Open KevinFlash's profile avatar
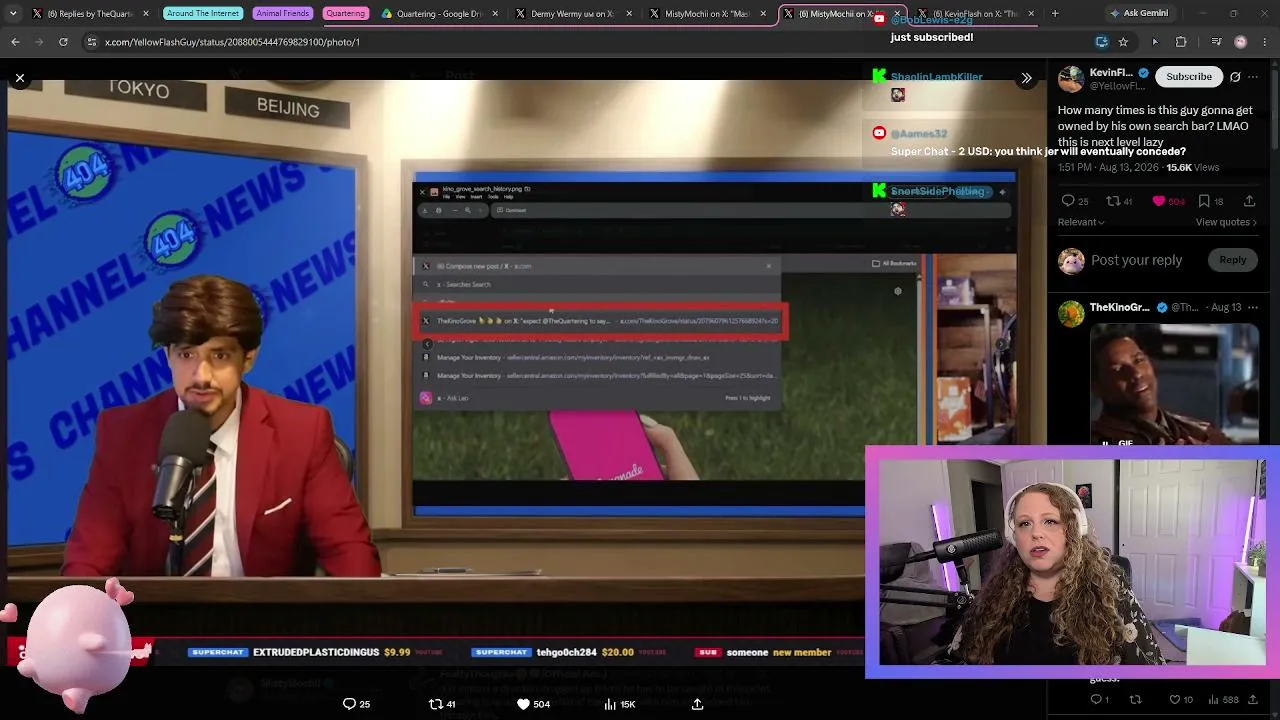 tap(1071, 79)
